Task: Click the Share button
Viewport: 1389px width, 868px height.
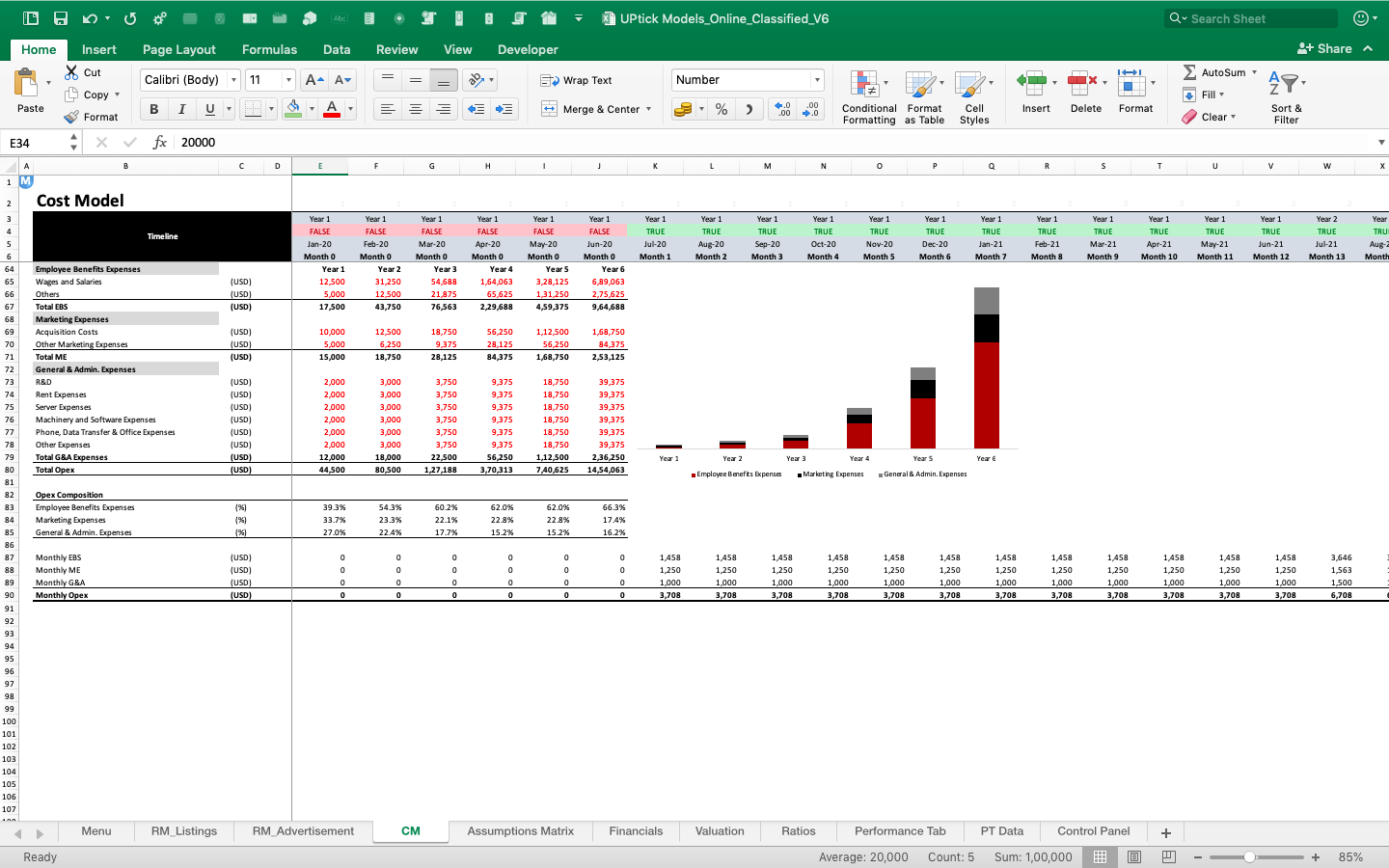Action: click(x=1324, y=48)
